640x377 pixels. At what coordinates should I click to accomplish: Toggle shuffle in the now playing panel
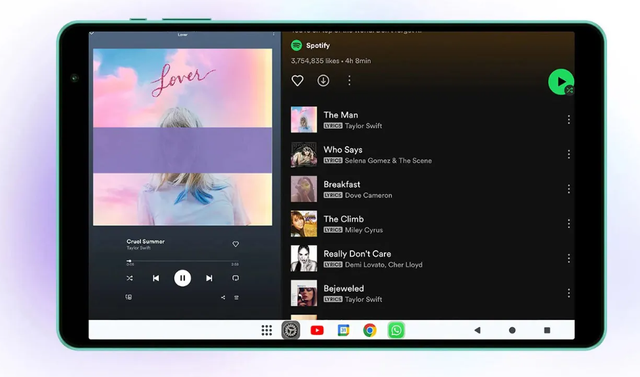tap(129, 278)
